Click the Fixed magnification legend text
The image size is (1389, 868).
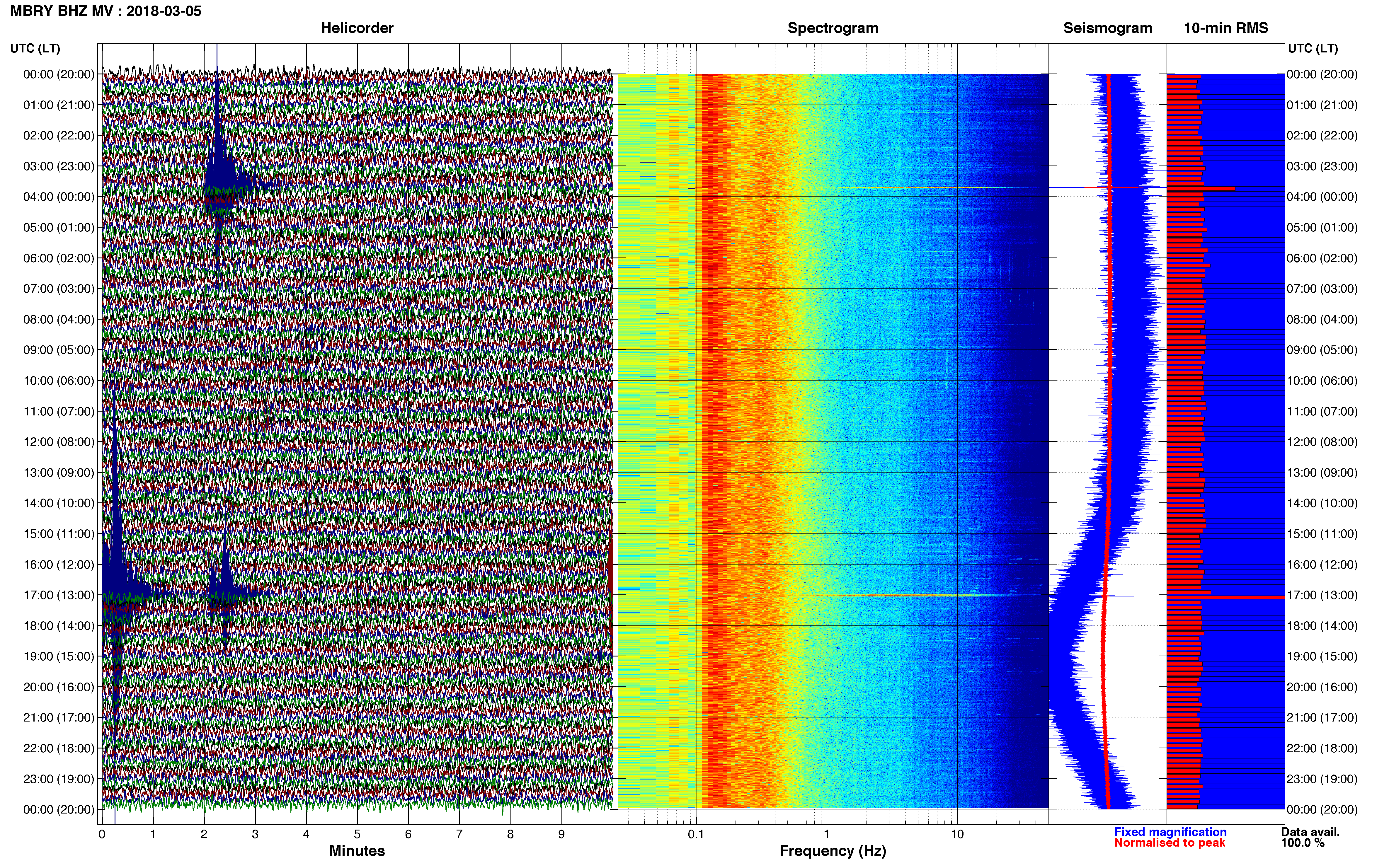pyautogui.click(x=1170, y=832)
